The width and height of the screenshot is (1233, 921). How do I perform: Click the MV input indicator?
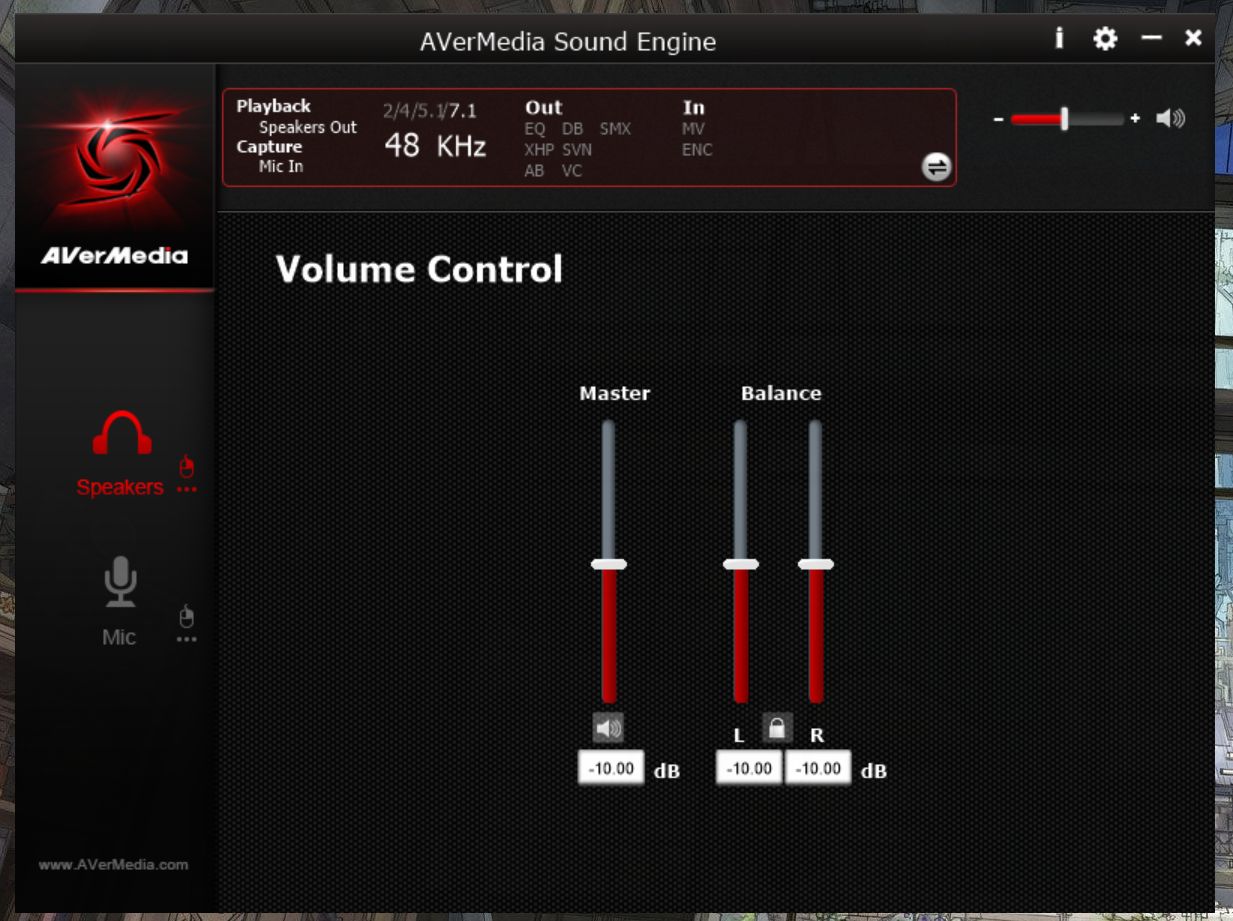click(693, 129)
